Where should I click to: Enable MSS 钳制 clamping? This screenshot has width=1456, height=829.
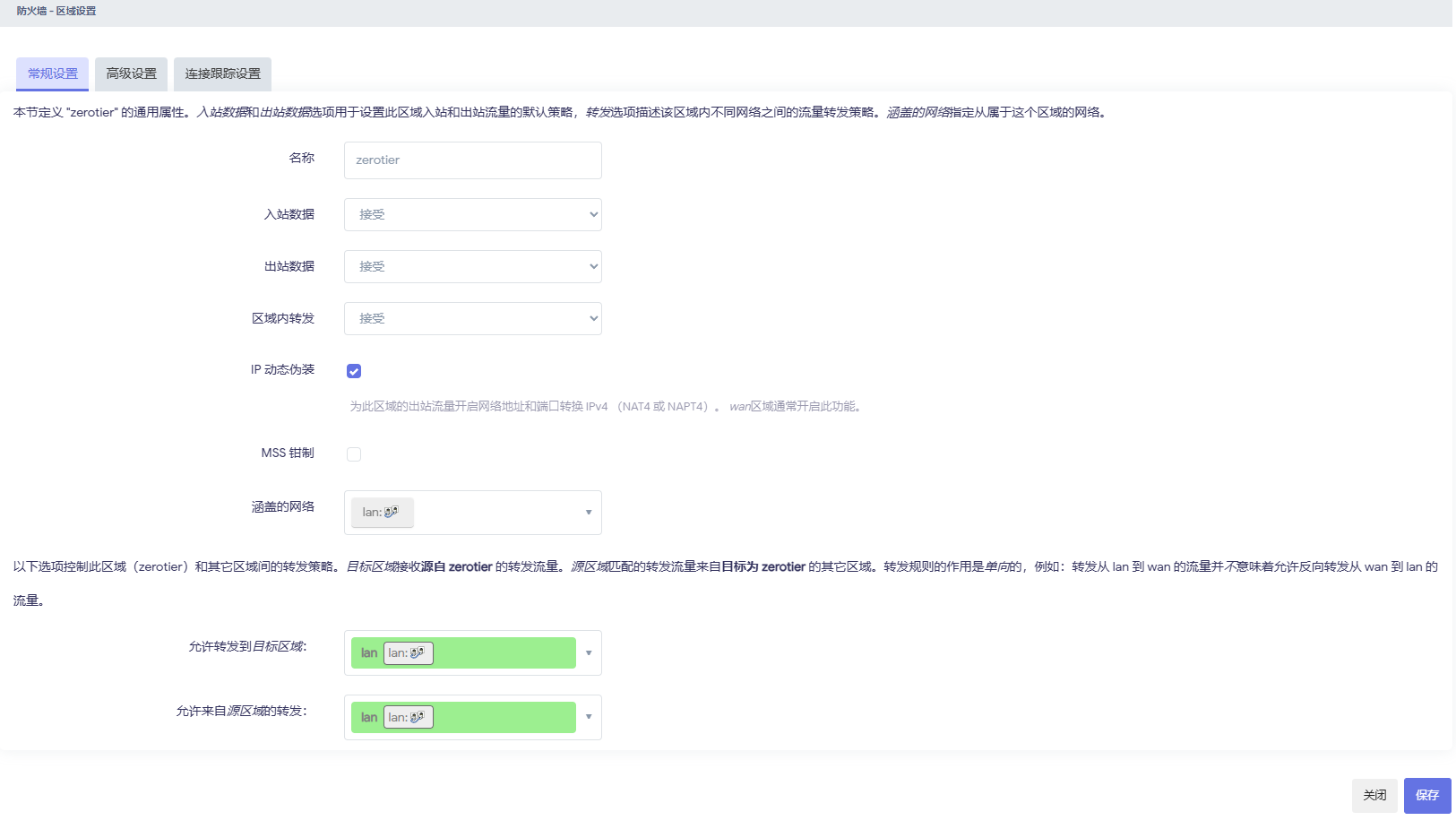coord(354,453)
